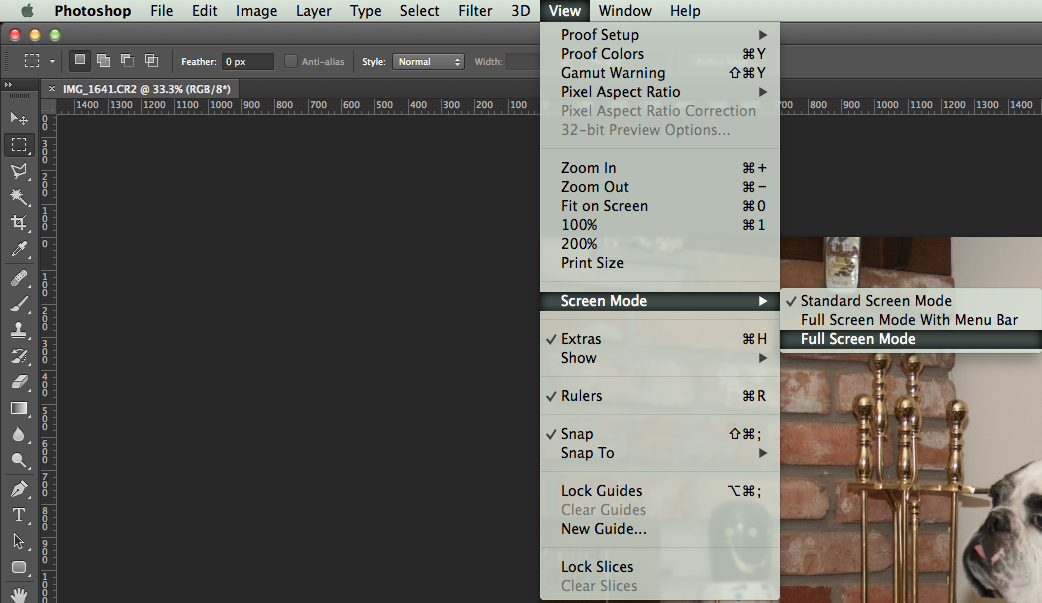Click Fit on Screen menu item
The width and height of the screenshot is (1042, 603).
660,206
